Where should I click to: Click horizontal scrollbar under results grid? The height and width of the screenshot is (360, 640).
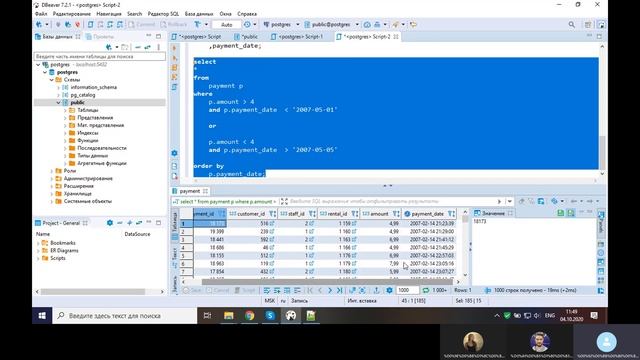tap(327, 282)
